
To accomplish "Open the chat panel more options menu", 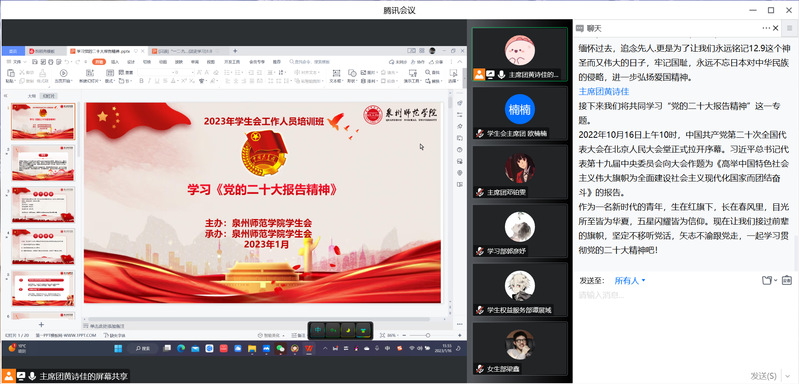I will (766, 28).
